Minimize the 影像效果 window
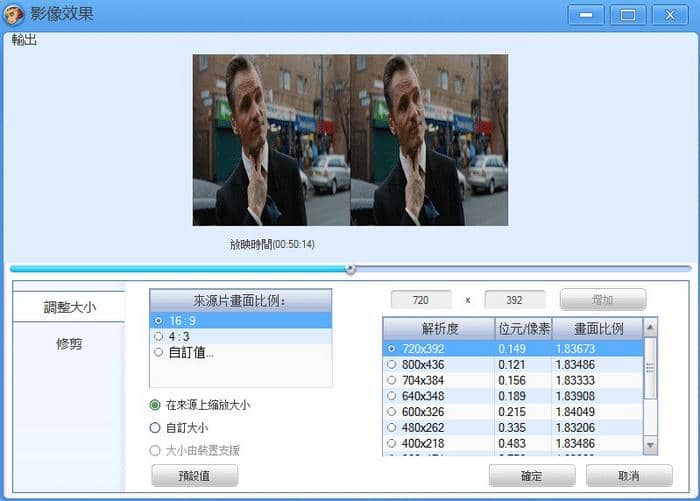The height and width of the screenshot is (501, 700). 586,15
